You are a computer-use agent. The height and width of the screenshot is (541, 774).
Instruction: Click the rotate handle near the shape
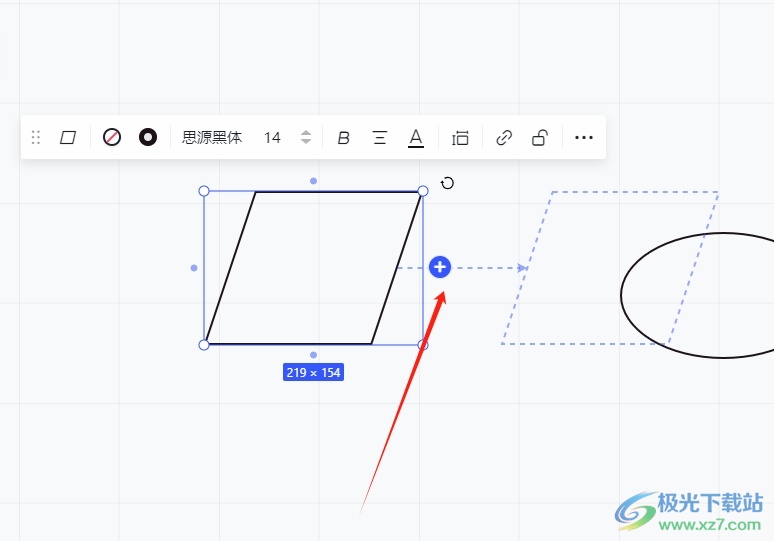447,183
